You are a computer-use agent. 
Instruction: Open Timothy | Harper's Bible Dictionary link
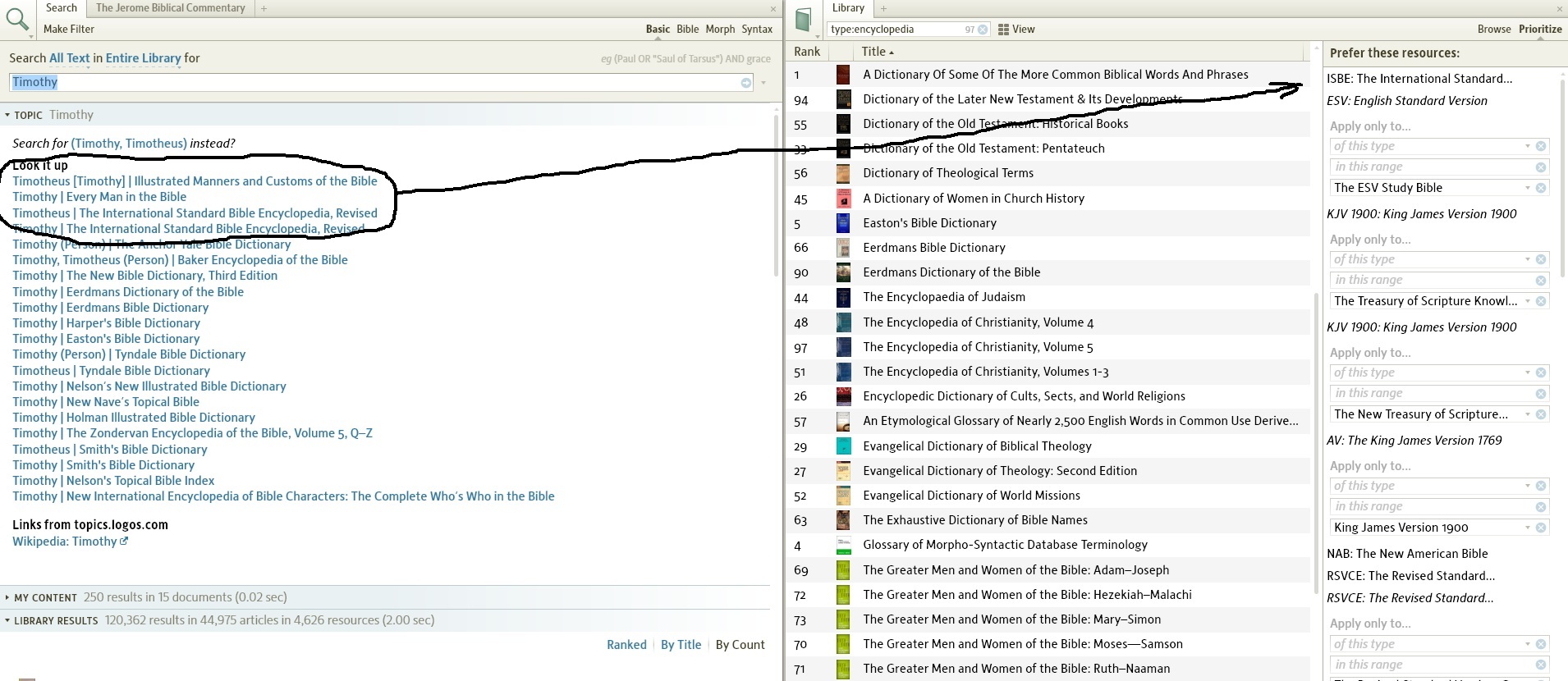coord(106,323)
